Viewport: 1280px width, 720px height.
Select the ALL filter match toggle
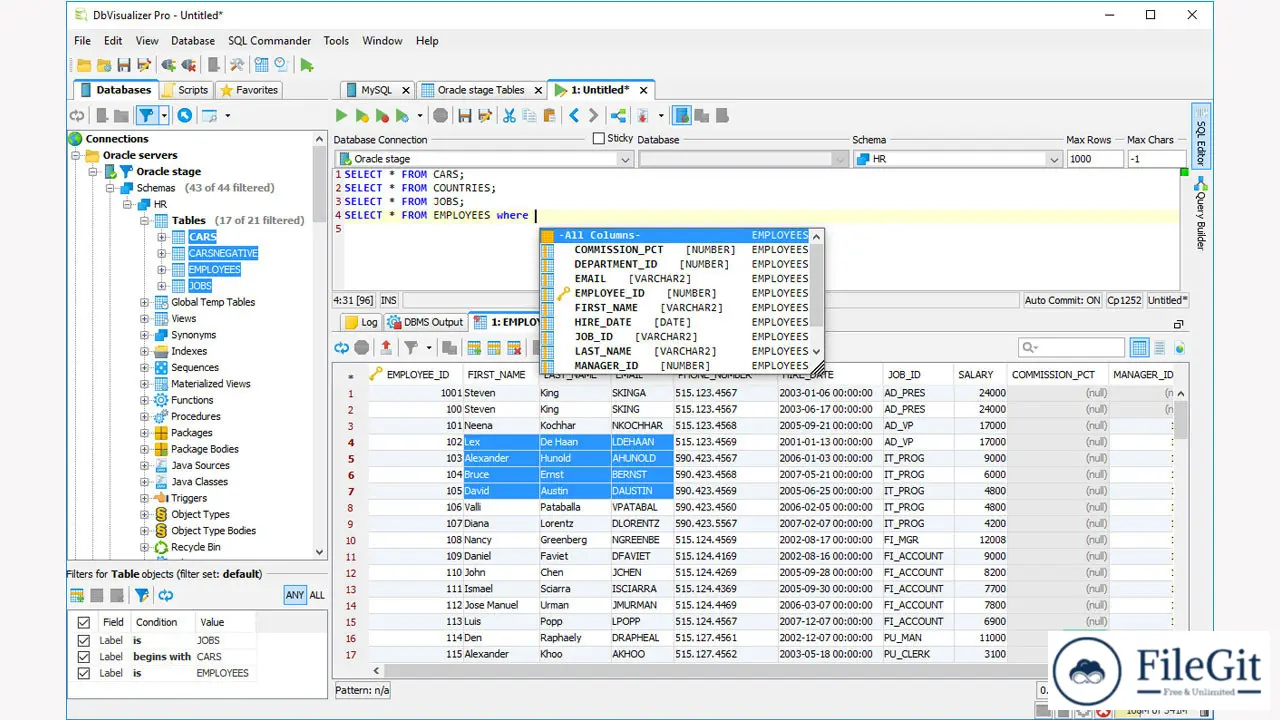317,595
